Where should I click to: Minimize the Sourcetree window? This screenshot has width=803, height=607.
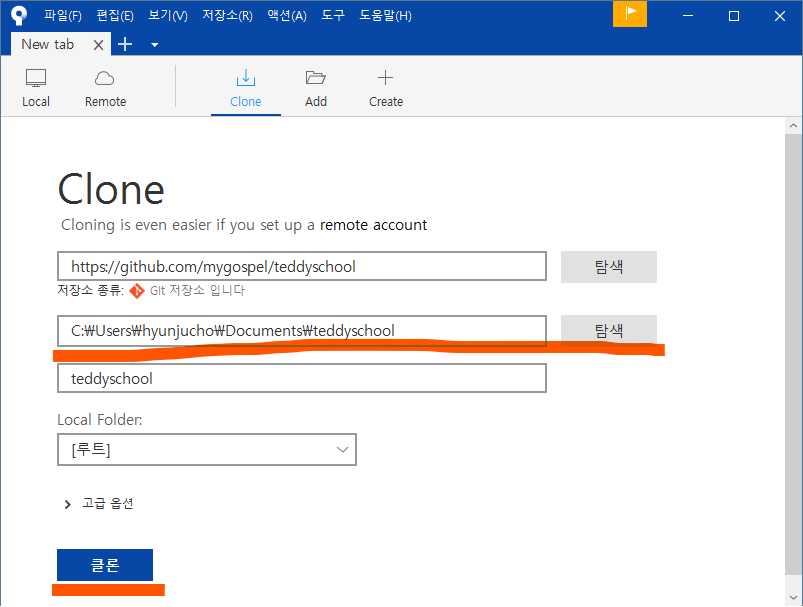click(688, 16)
